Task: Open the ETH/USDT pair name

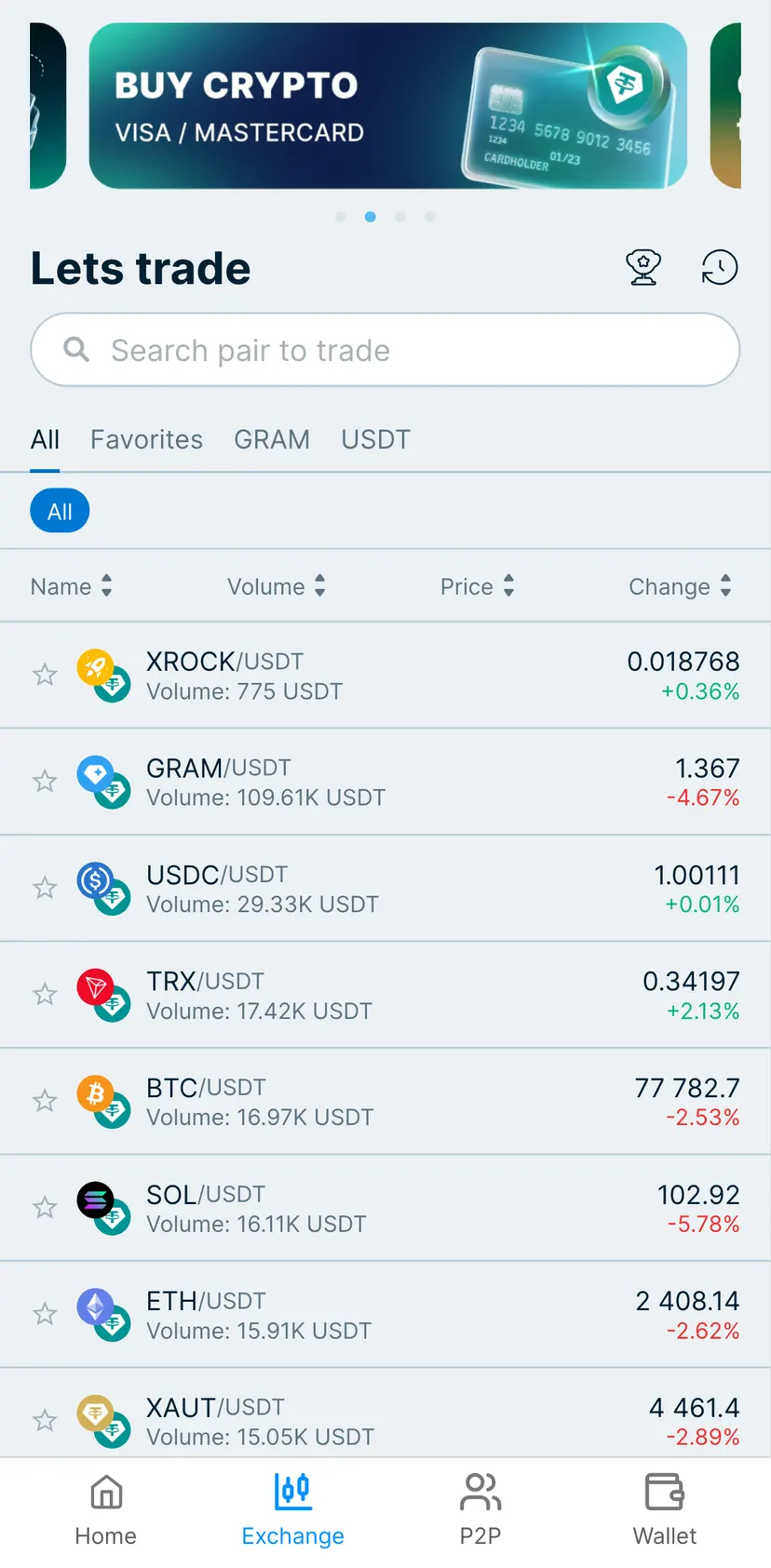Action: tap(207, 1301)
